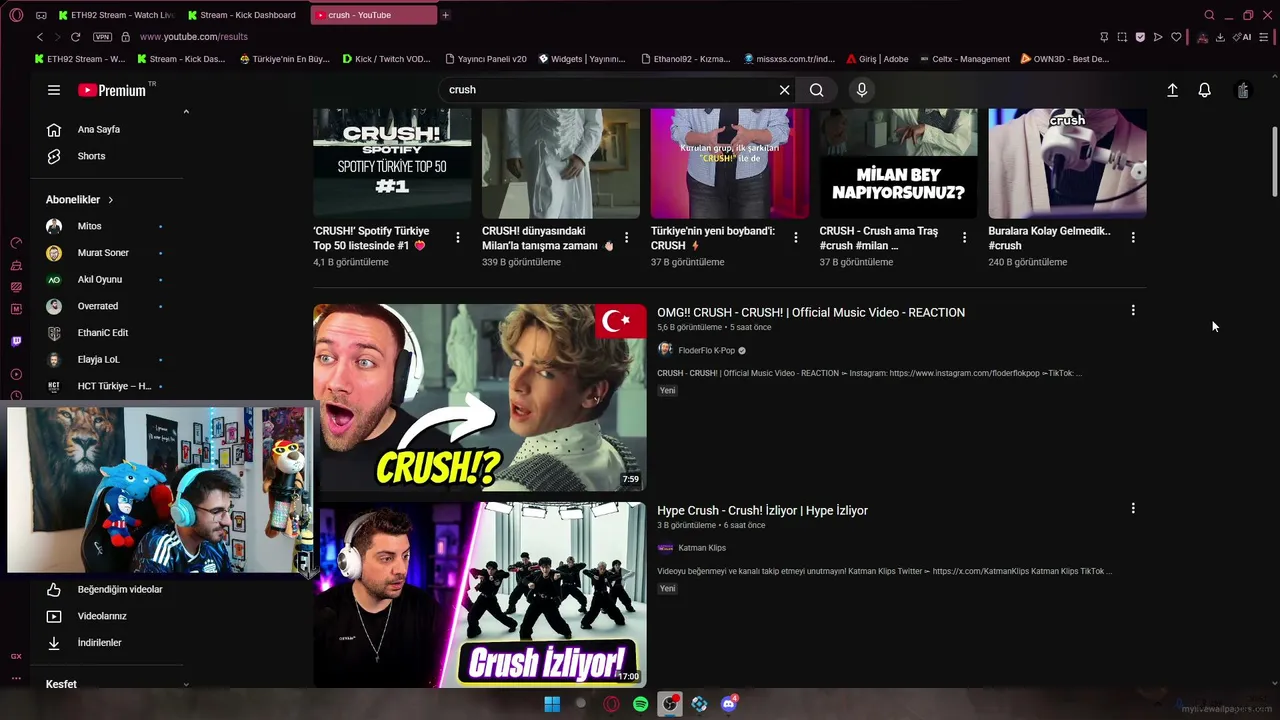This screenshot has height=720, width=1280.
Task: Open the OWN3D bookmark
Action: (1065, 59)
